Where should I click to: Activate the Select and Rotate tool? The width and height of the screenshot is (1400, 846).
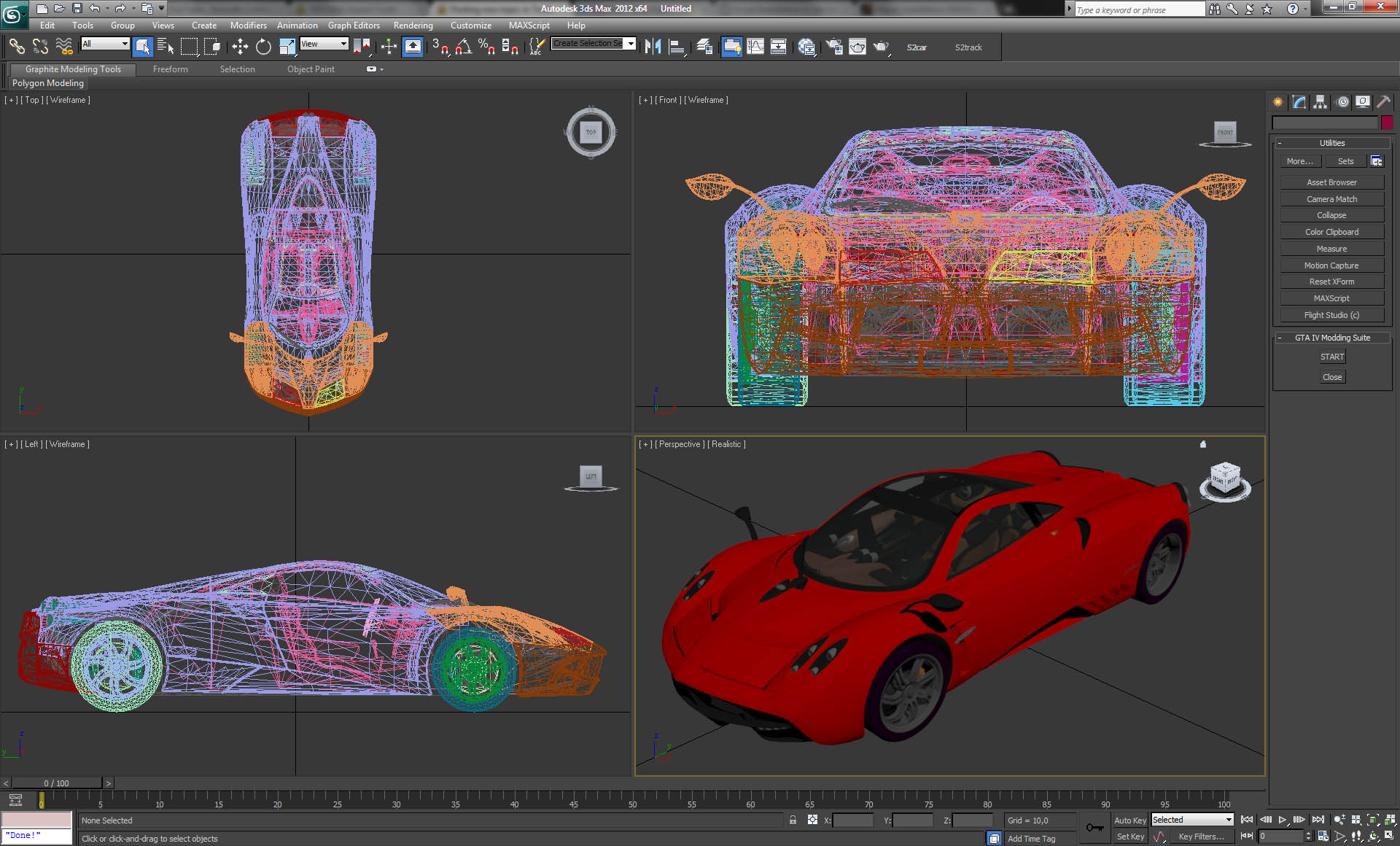263,46
